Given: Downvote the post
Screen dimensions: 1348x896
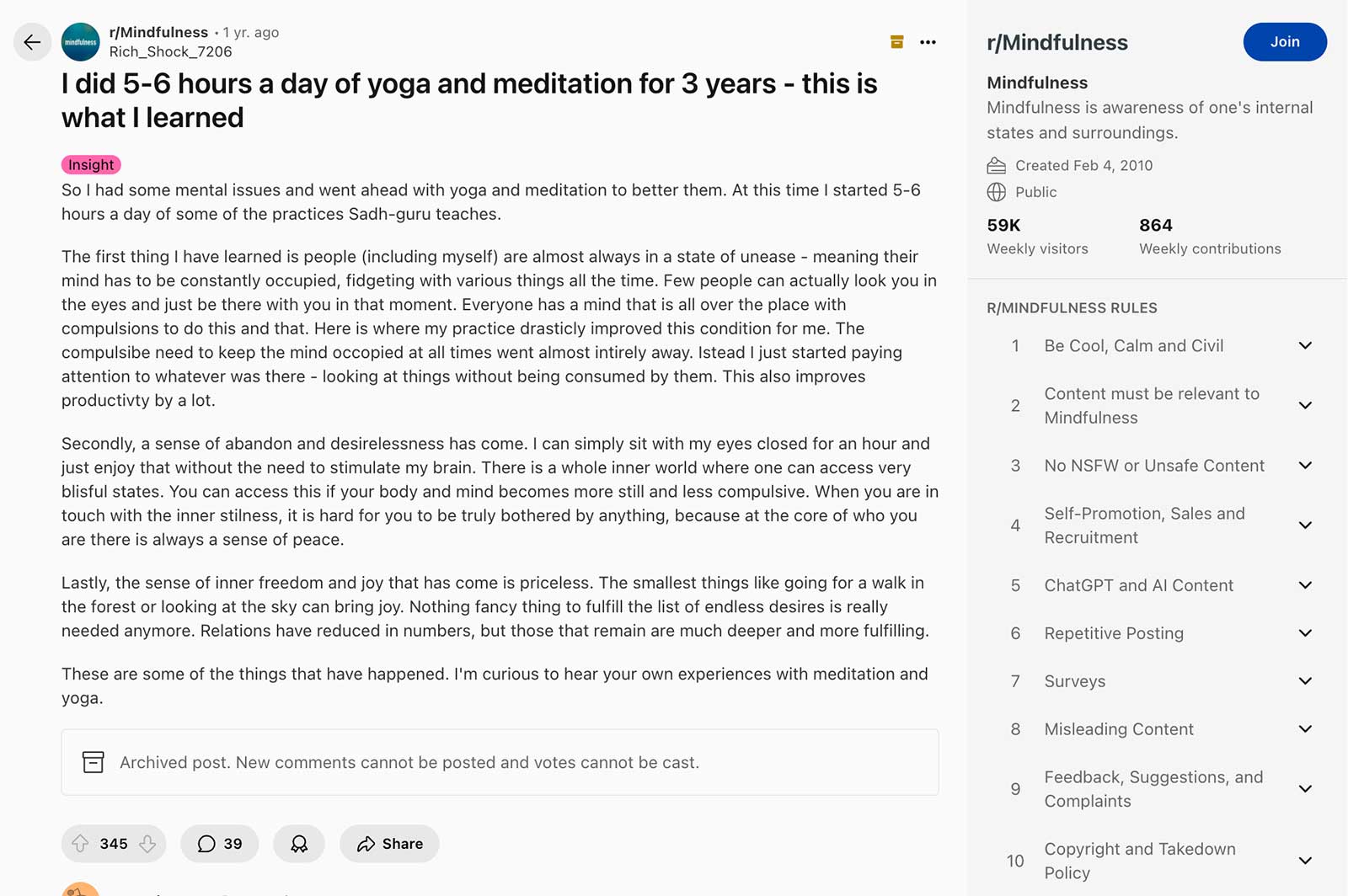Looking at the screenshot, I should [147, 843].
